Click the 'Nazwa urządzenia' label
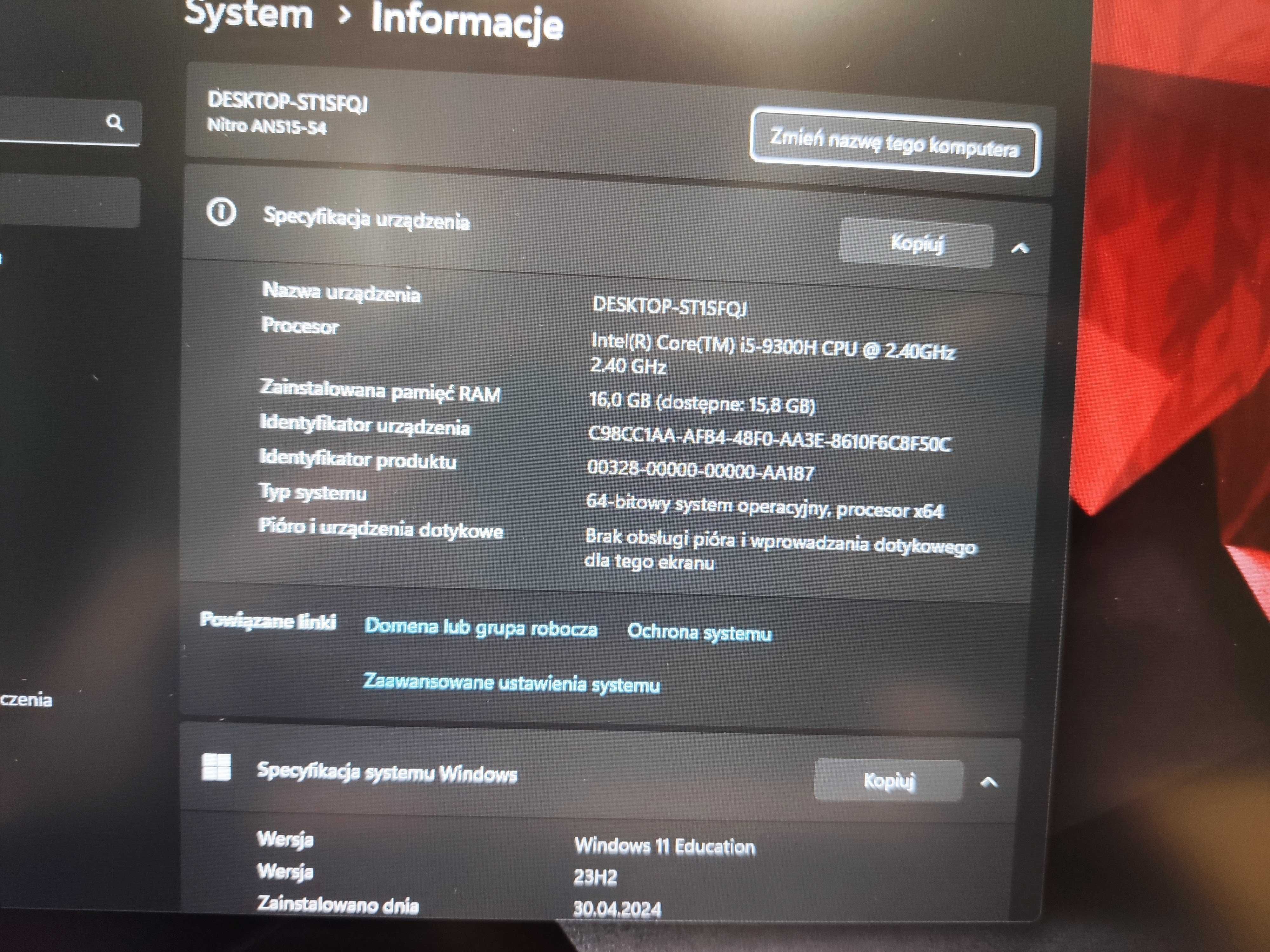Image resolution: width=1270 pixels, height=952 pixels. coord(342,293)
